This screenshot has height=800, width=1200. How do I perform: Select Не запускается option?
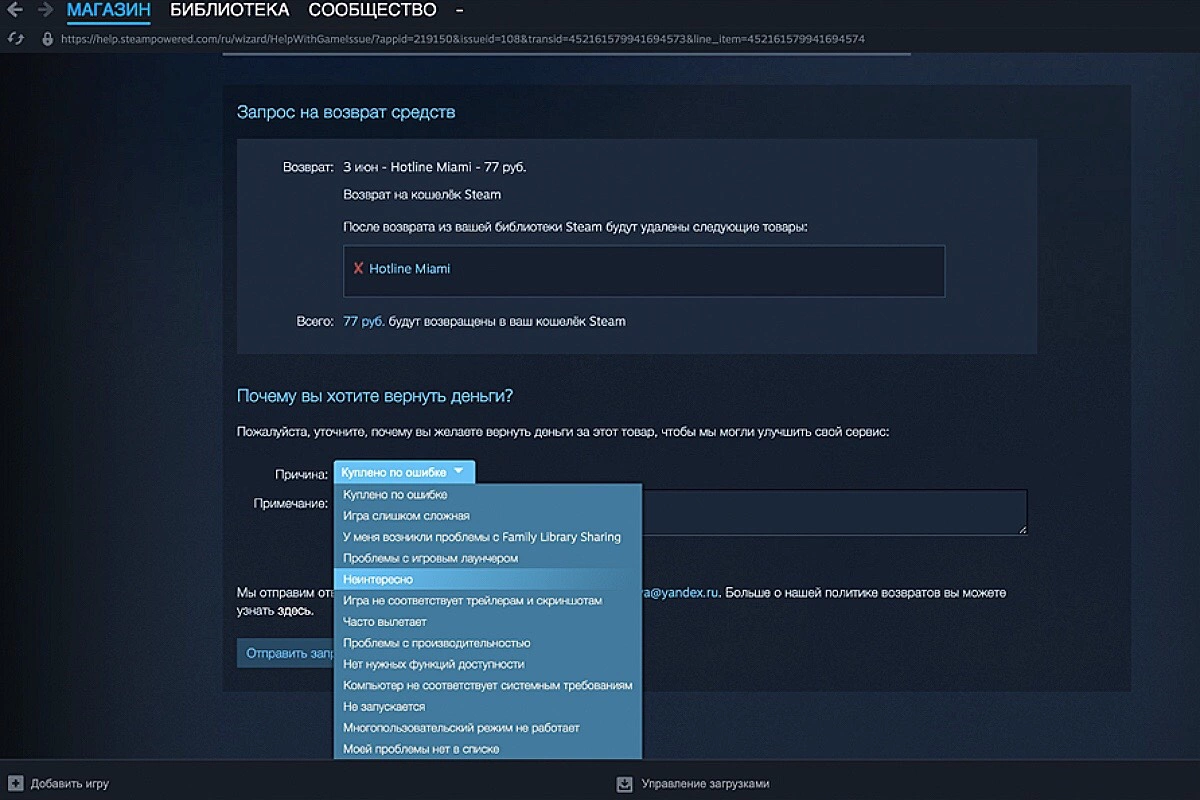[x=487, y=706]
